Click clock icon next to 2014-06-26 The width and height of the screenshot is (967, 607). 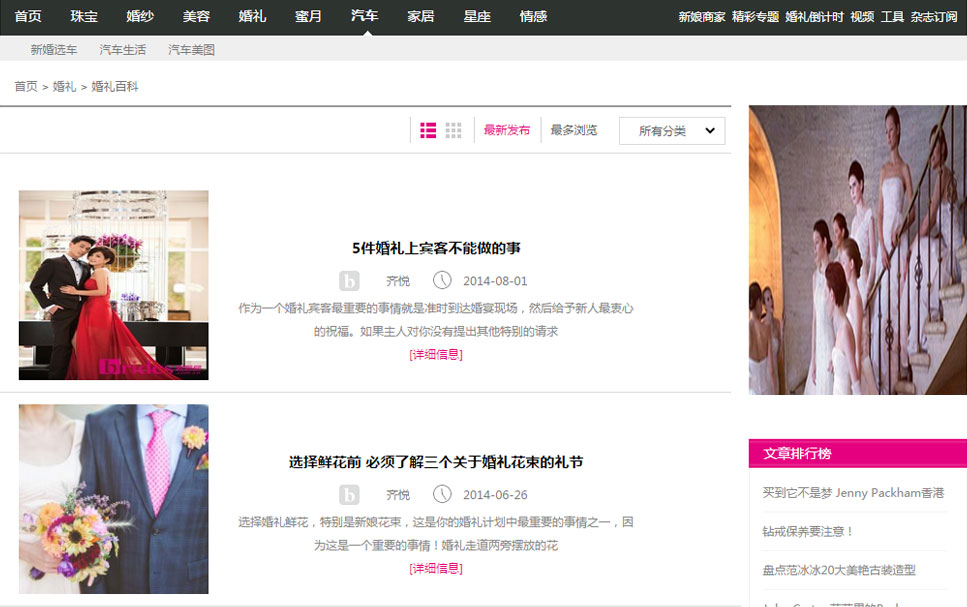pyautogui.click(x=442, y=494)
